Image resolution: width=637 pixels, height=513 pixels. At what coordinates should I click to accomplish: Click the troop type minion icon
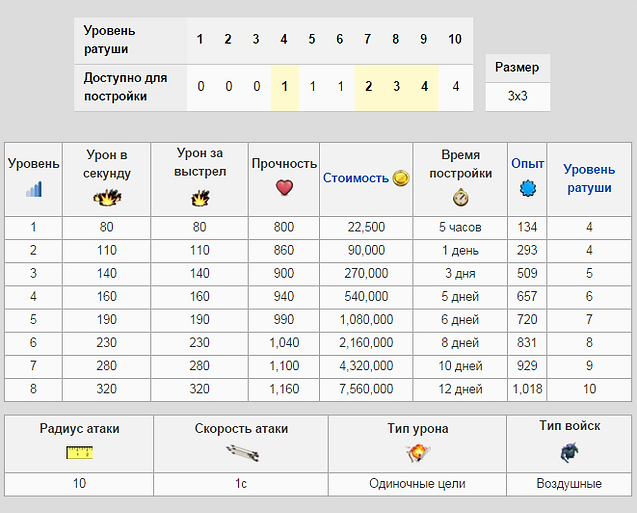[x=570, y=452]
